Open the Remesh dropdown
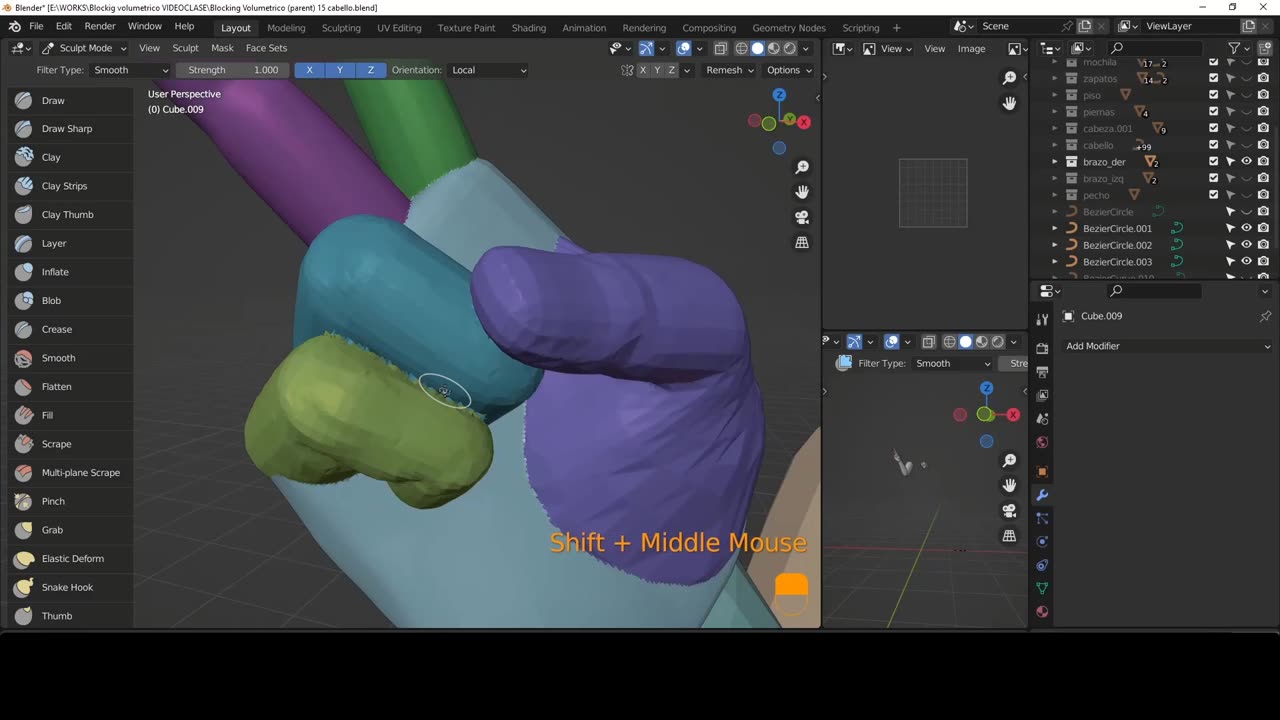The image size is (1280, 720). point(730,70)
